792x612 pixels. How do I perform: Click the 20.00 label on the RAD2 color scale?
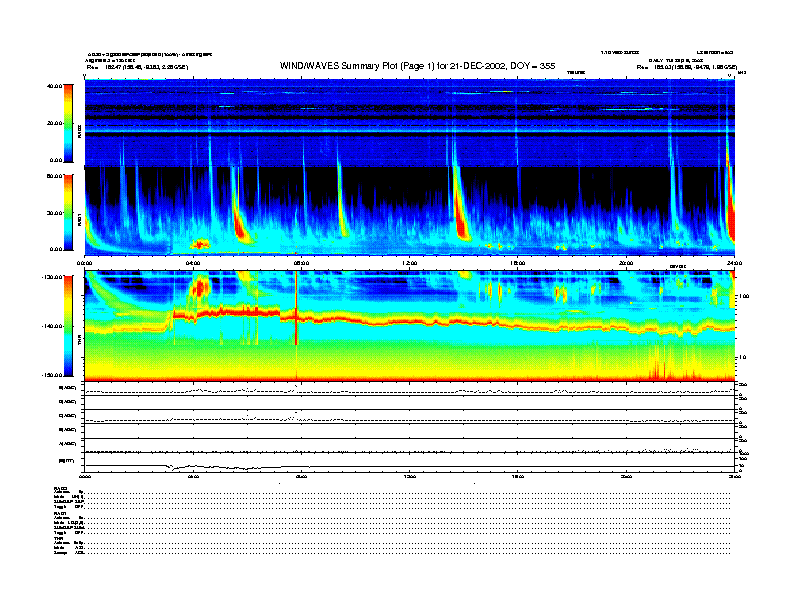point(54,123)
